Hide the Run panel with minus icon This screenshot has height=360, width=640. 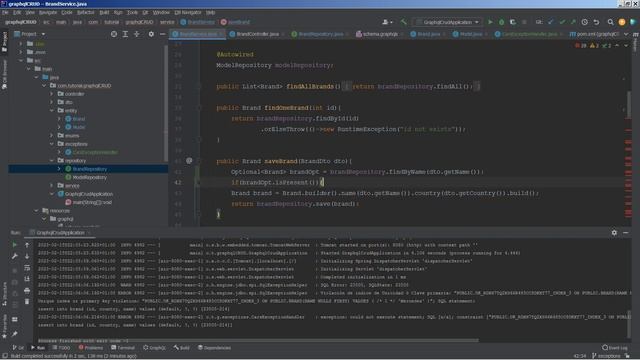(x=626, y=233)
